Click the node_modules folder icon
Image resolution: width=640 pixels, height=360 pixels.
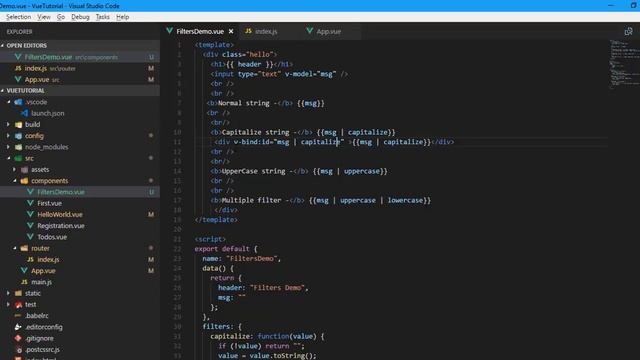(18, 147)
